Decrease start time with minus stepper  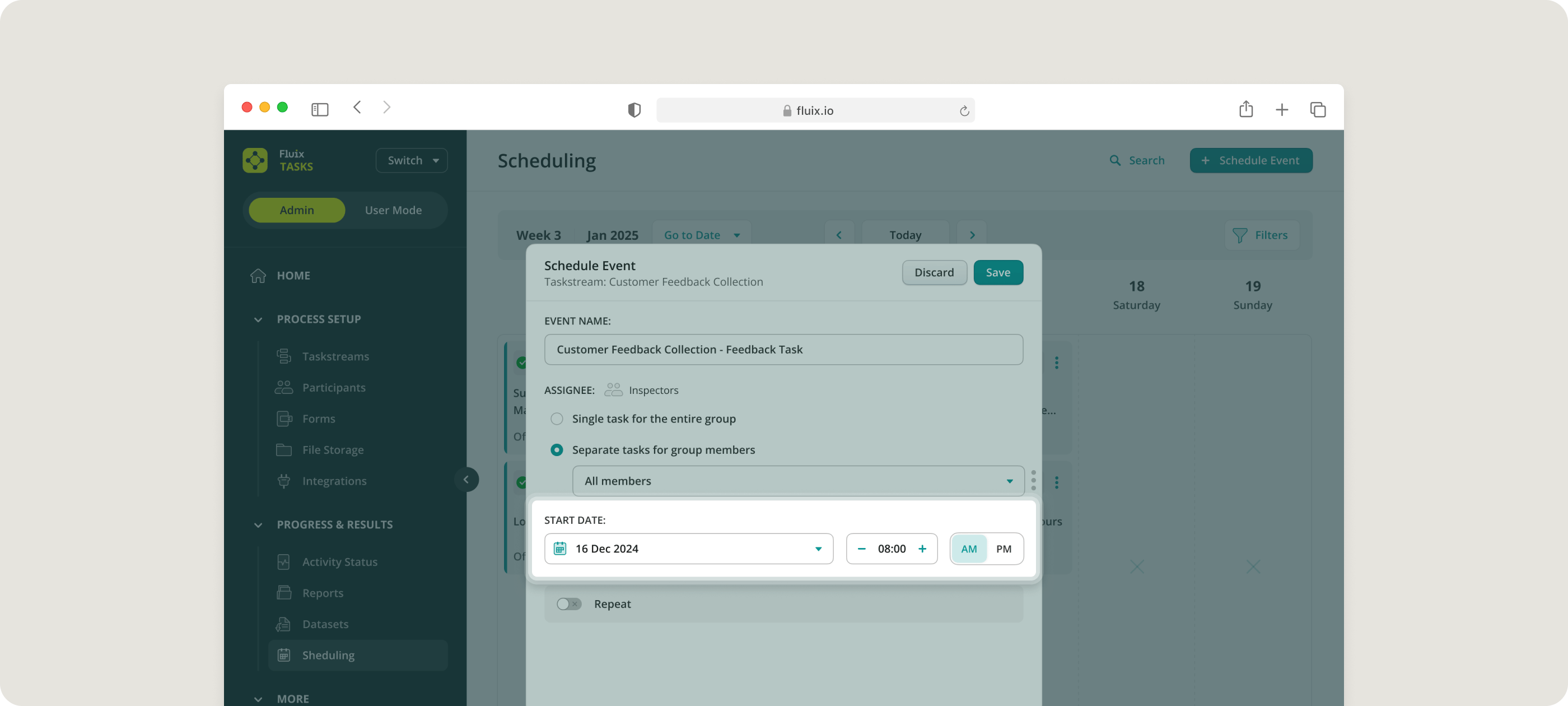861,548
